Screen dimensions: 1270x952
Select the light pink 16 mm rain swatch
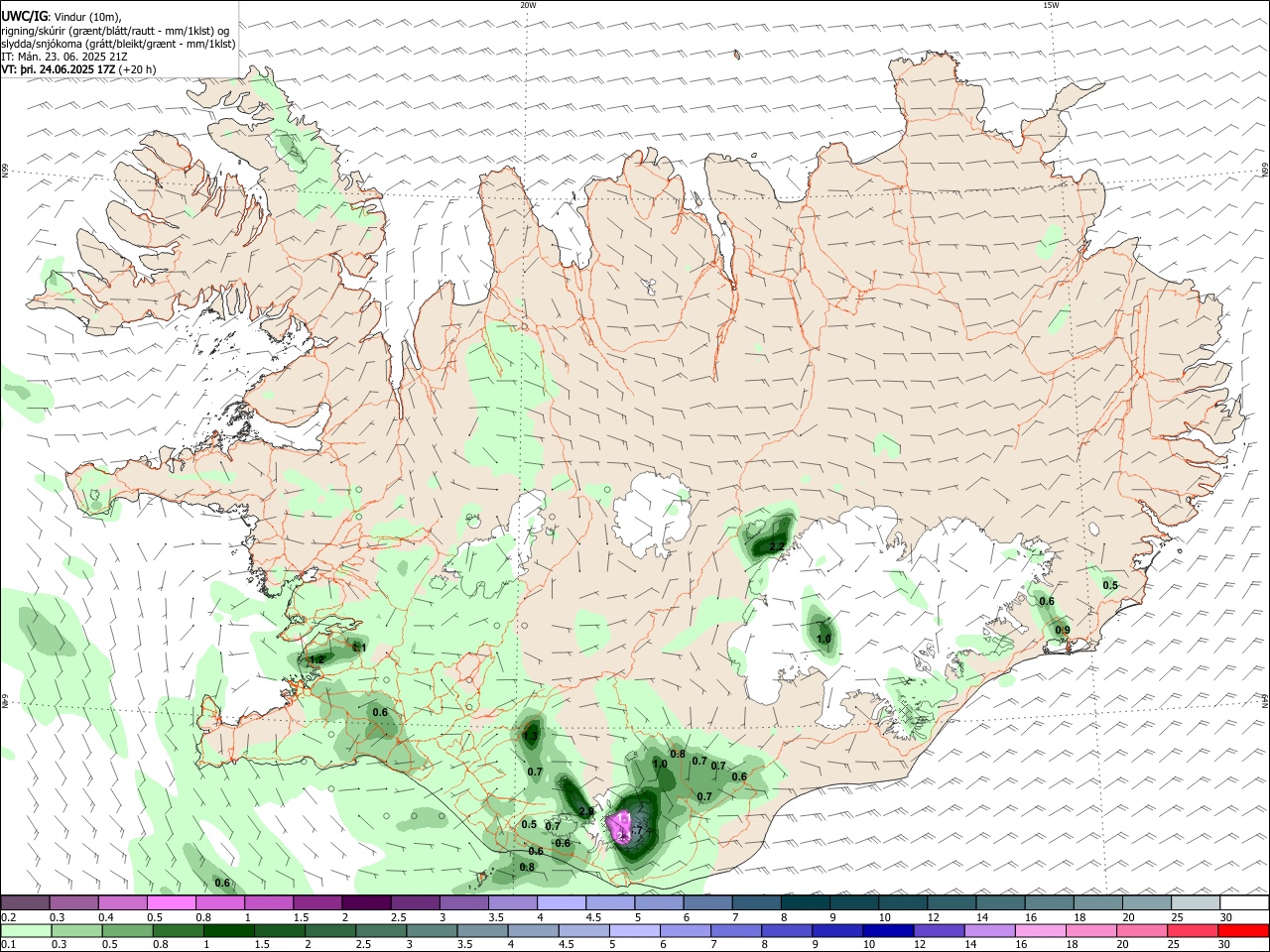tap(1040, 930)
